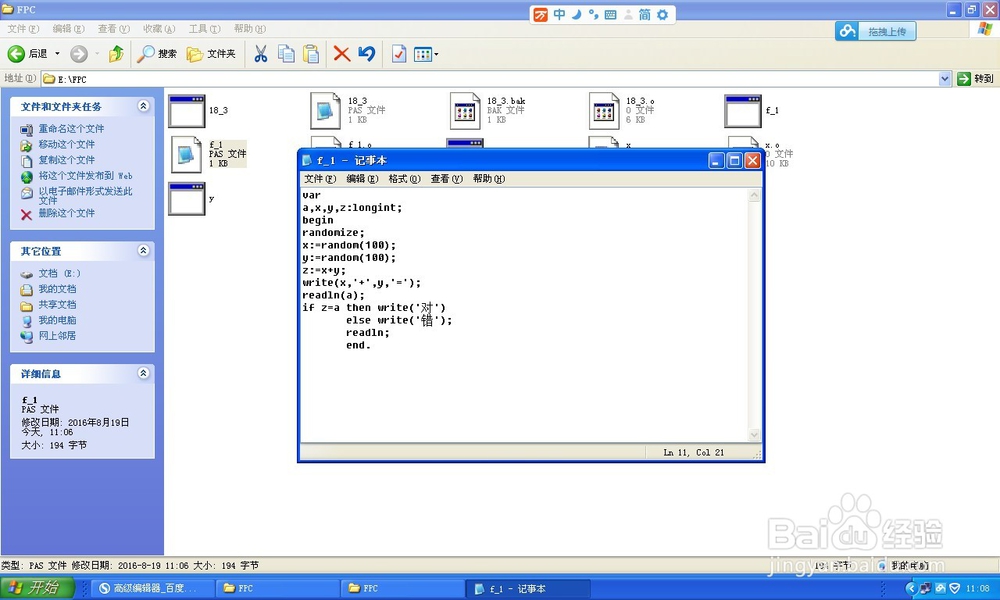Screen dimensions: 1000x600
Task: Open Notepad 查看(V) menu
Action: pos(446,179)
